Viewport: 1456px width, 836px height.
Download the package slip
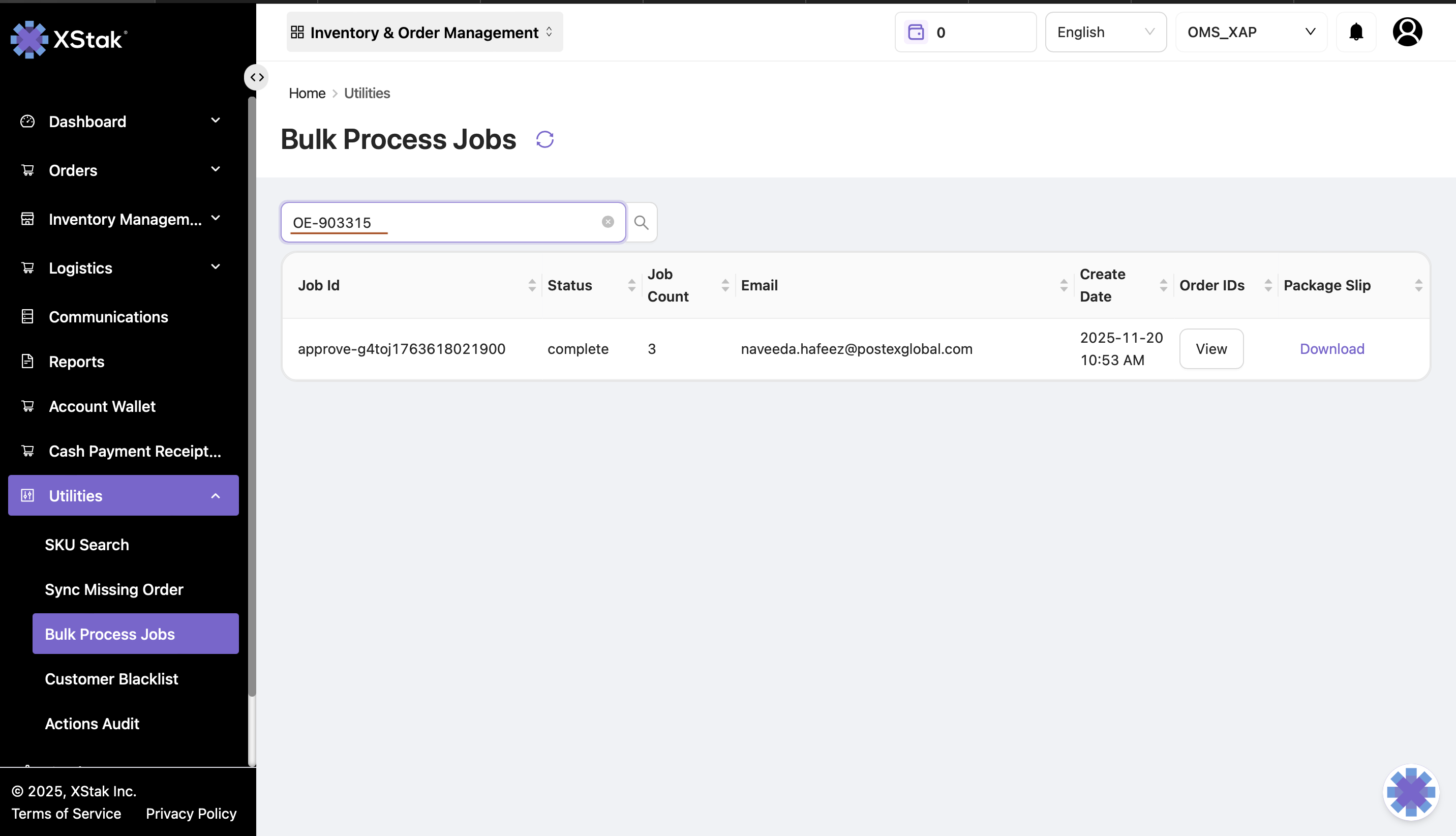pyautogui.click(x=1331, y=349)
